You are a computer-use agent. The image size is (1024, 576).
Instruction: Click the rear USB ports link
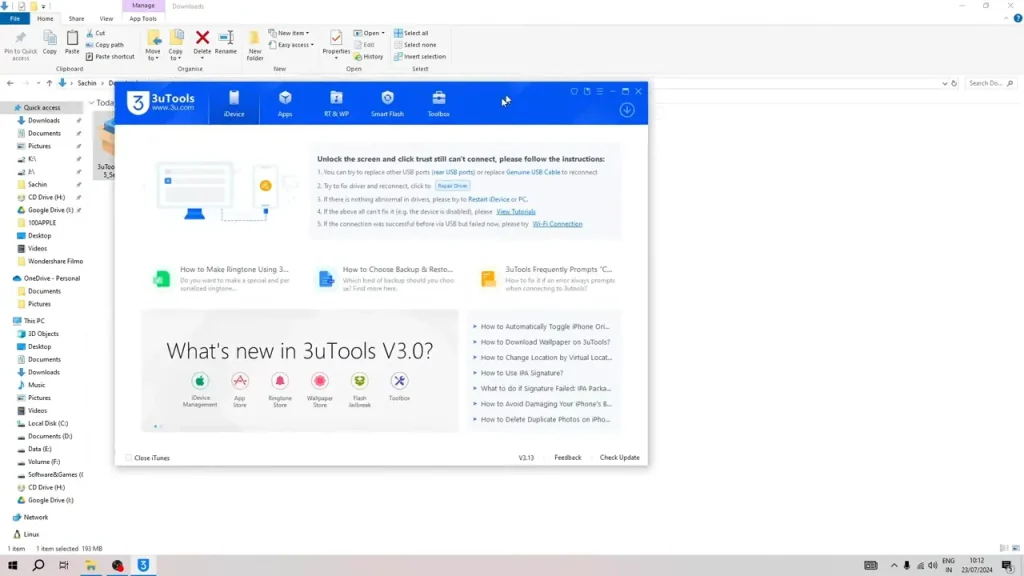click(453, 172)
